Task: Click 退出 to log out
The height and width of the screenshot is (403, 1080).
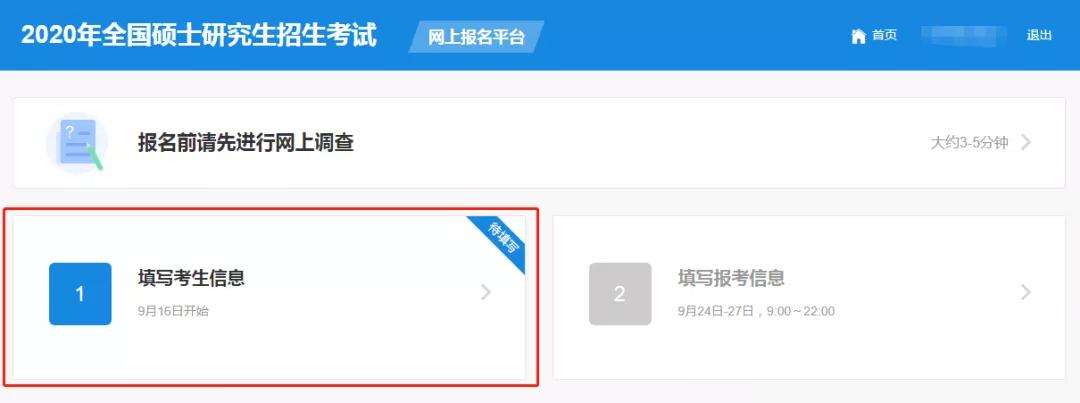Action: (1039, 36)
